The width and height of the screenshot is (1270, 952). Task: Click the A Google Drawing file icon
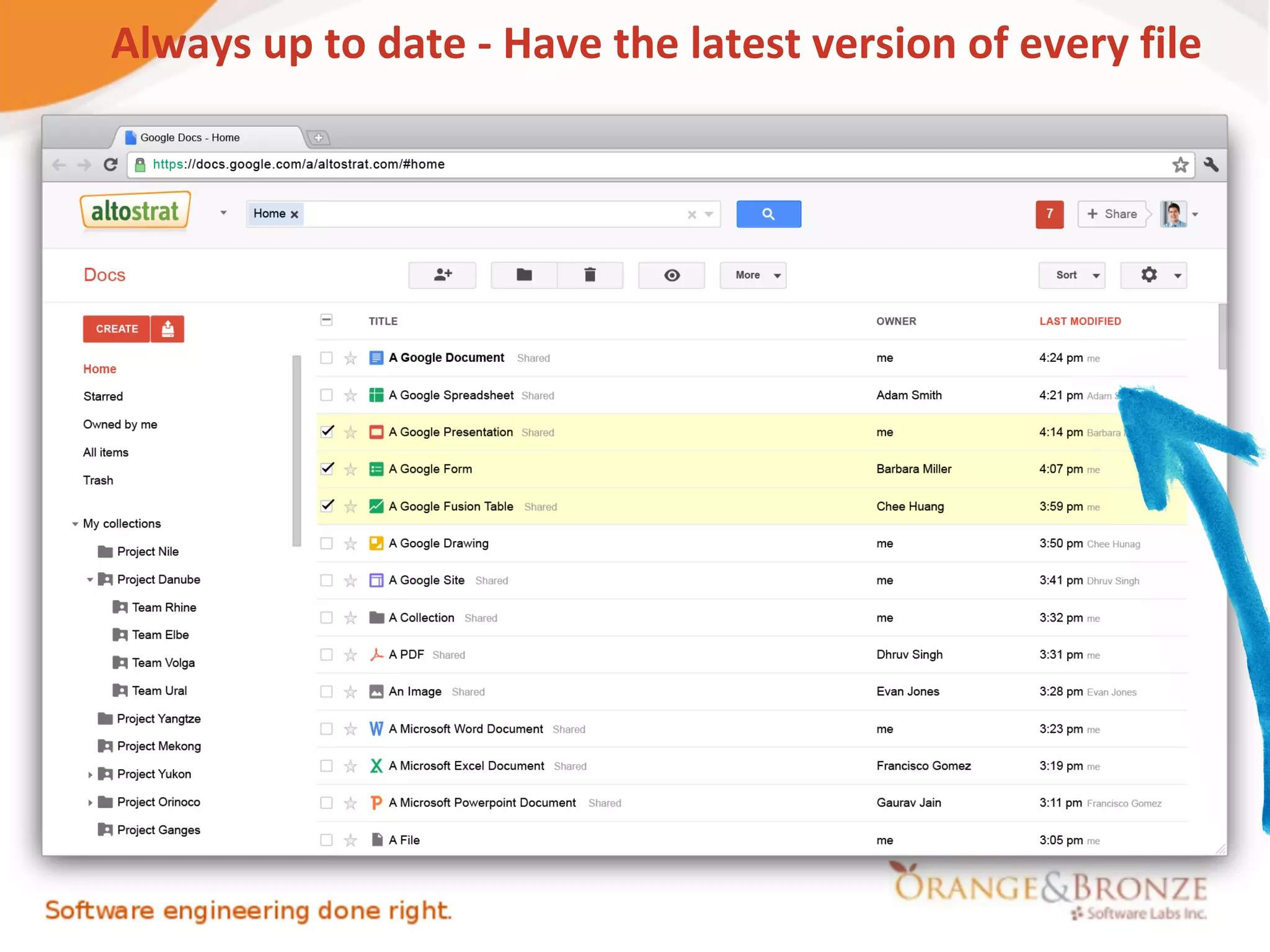click(376, 544)
